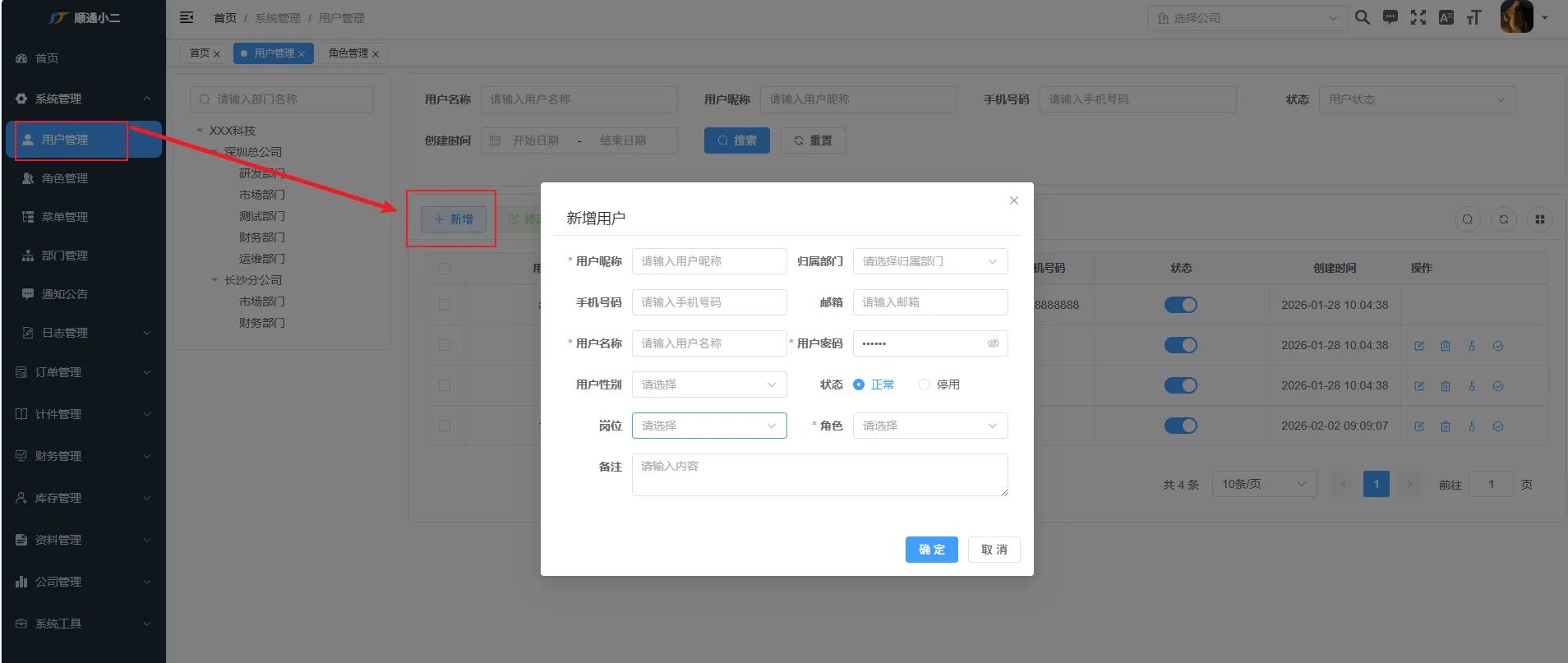Screen dimensions: 1568x663
Task: Open 菜单管理 in the sidebar
Action: click(x=65, y=217)
